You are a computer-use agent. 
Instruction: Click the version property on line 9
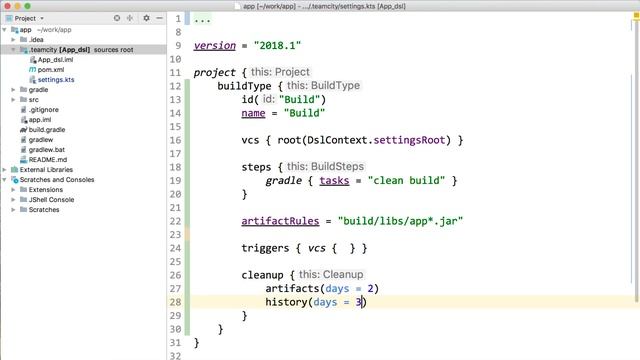pos(215,45)
